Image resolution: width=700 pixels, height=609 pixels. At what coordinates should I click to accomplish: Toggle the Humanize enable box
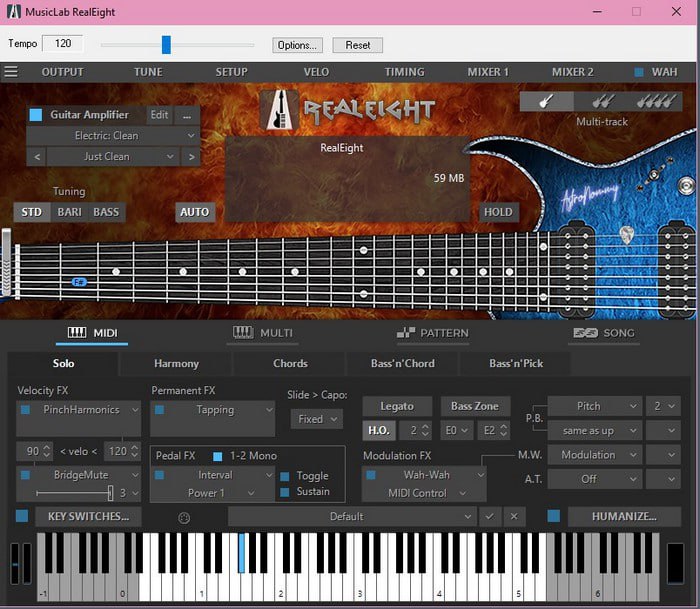point(554,516)
